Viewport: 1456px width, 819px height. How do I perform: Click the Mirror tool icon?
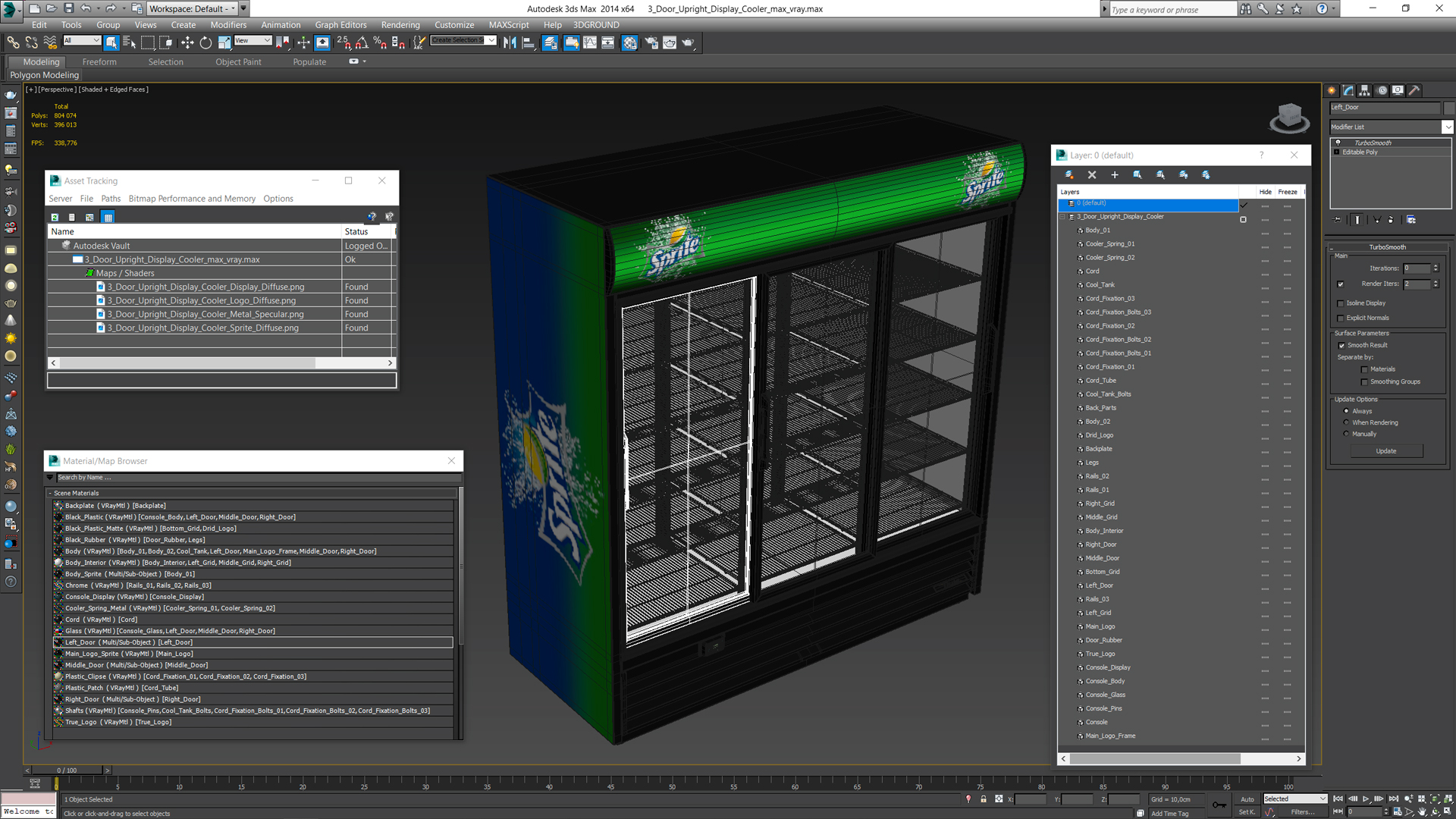(x=510, y=42)
